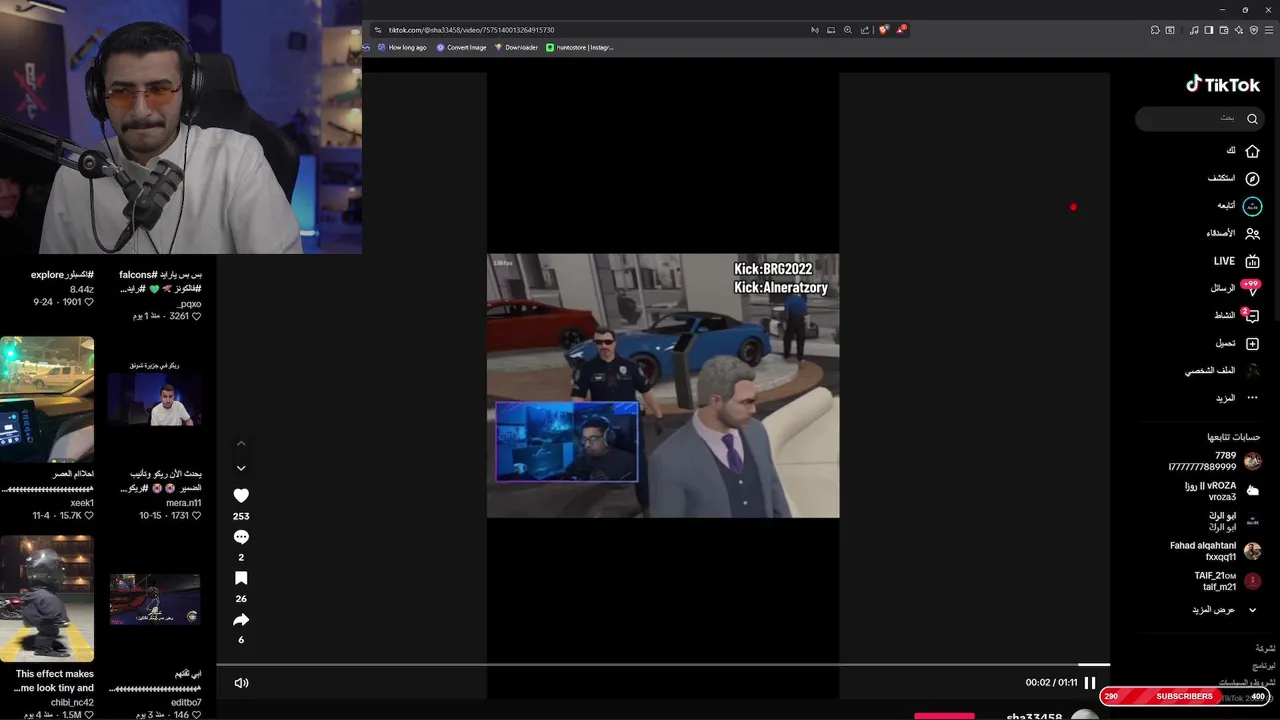
Task: Open Activity notifications icon
Action: [x=1252, y=315]
